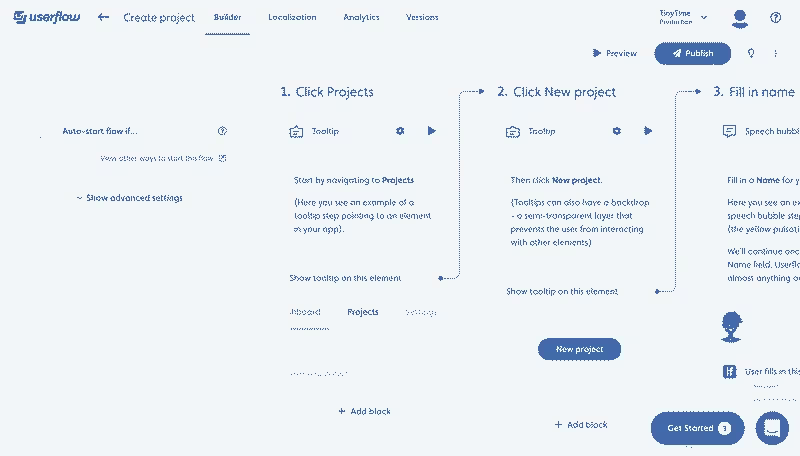Change Tooltip block type in step one
This screenshot has width=800, height=456.
(314, 132)
